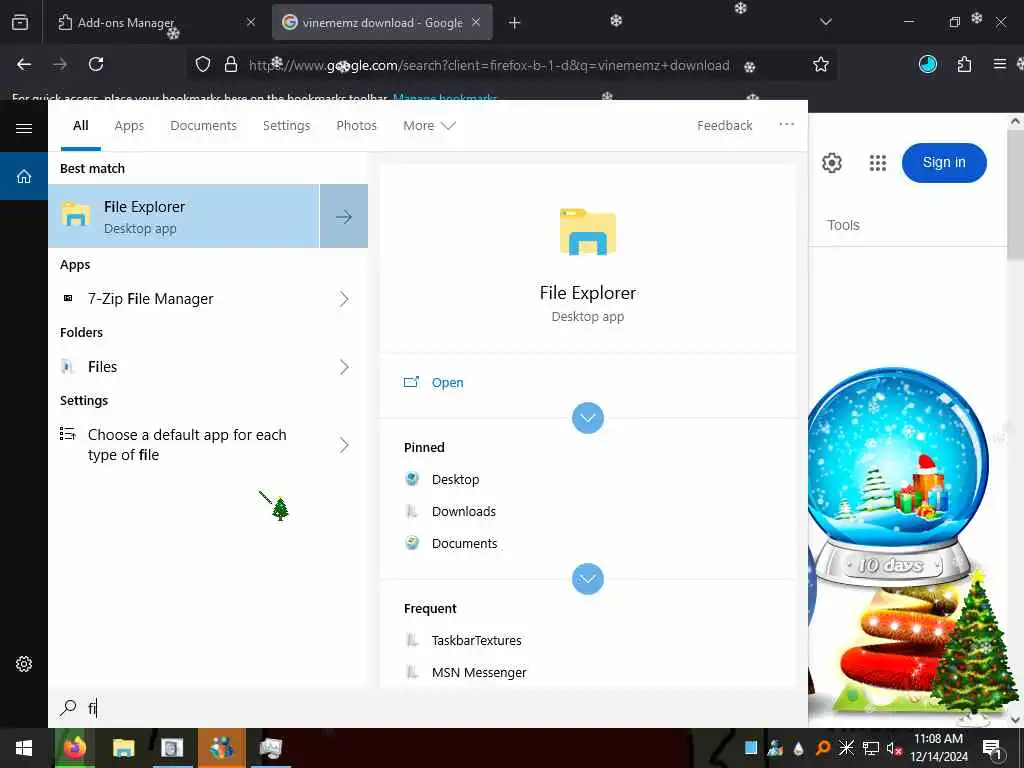
Task: Bookmark this page with the star icon
Action: tap(821, 64)
